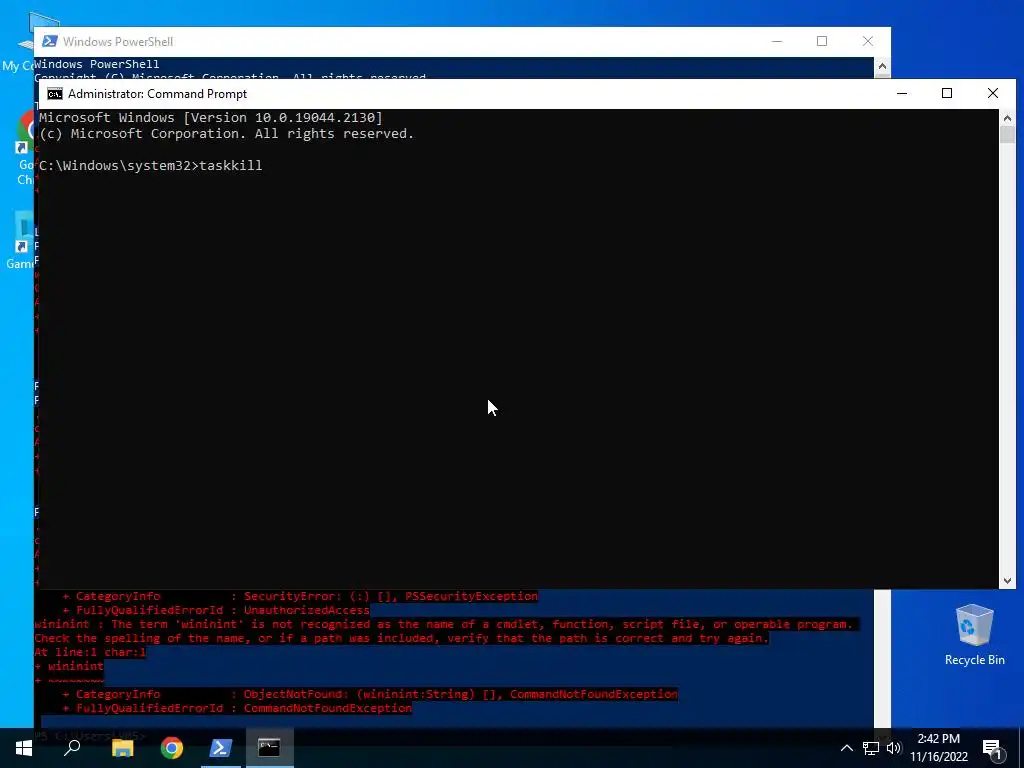
Task: Click the Command Prompt scrollbar thumb
Action: click(1007, 135)
